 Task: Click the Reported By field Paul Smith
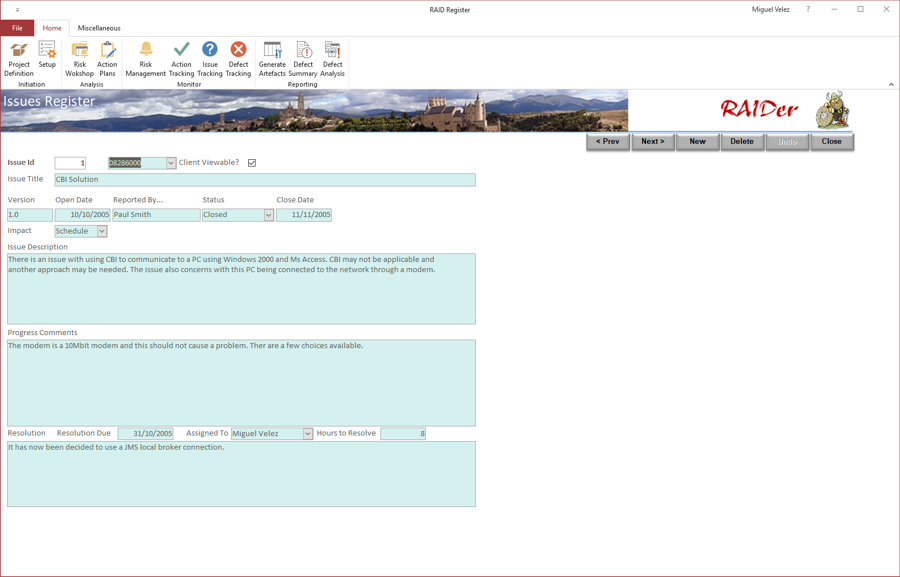point(156,215)
